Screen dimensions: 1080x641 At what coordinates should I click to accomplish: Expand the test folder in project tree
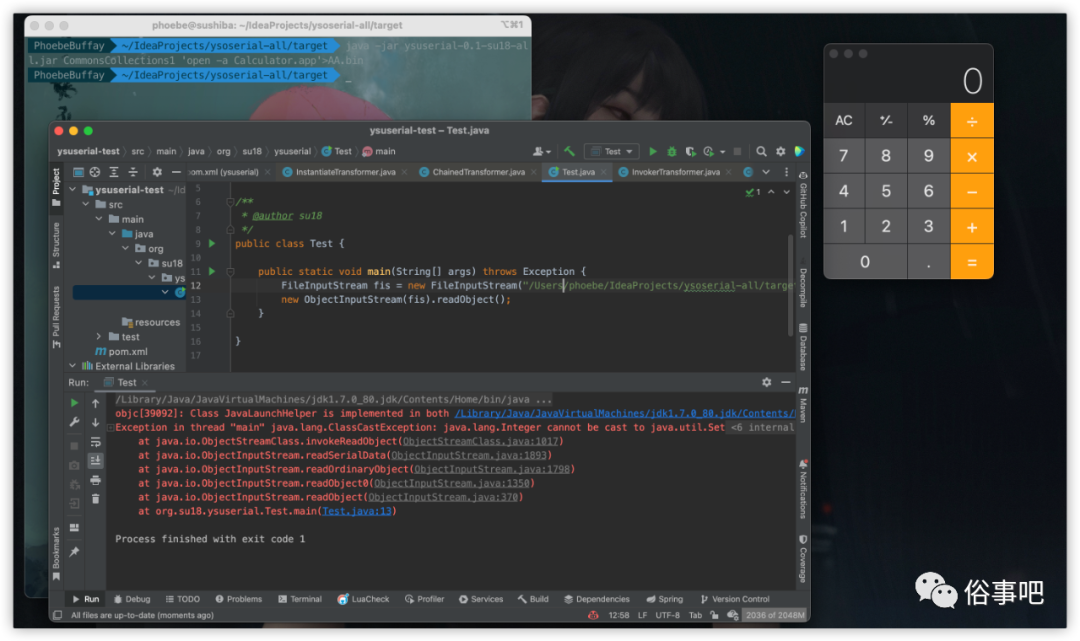(98, 337)
